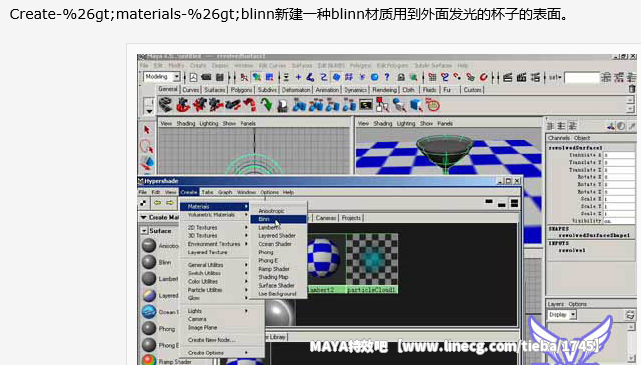Click the Translate X value field

click(x=619, y=155)
